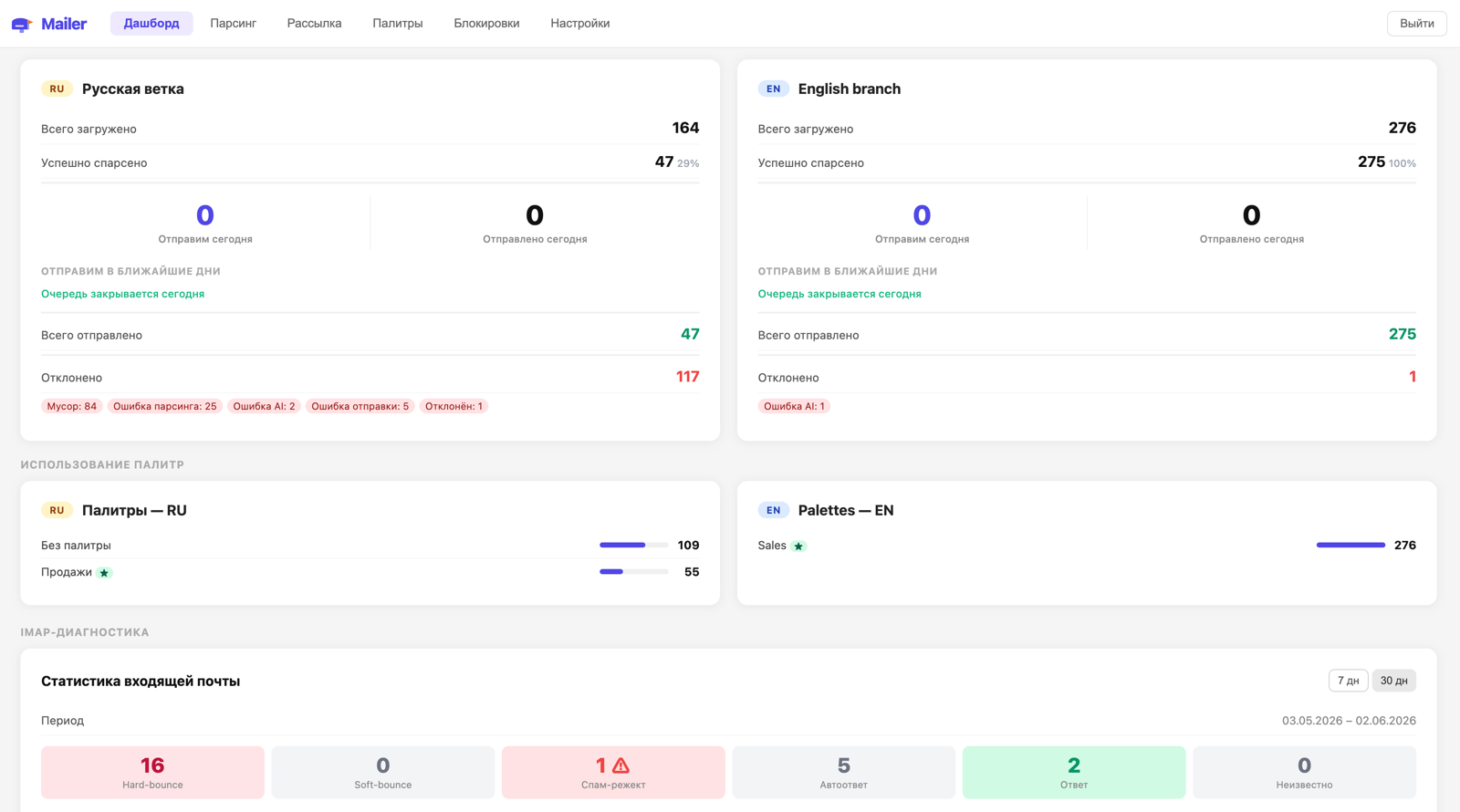Image resolution: width=1460 pixels, height=812 pixels.
Task: Click the RU badge beside Палитры — RU
Action: (x=57, y=510)
